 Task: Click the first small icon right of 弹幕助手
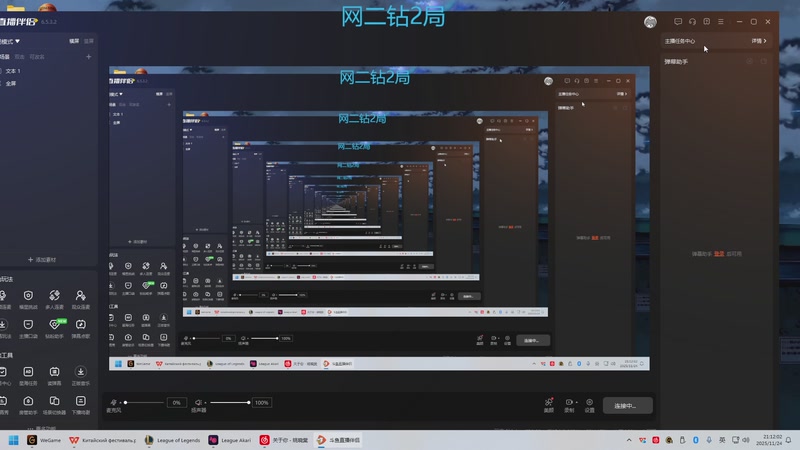pyautogui.click(x=749, y=61)
